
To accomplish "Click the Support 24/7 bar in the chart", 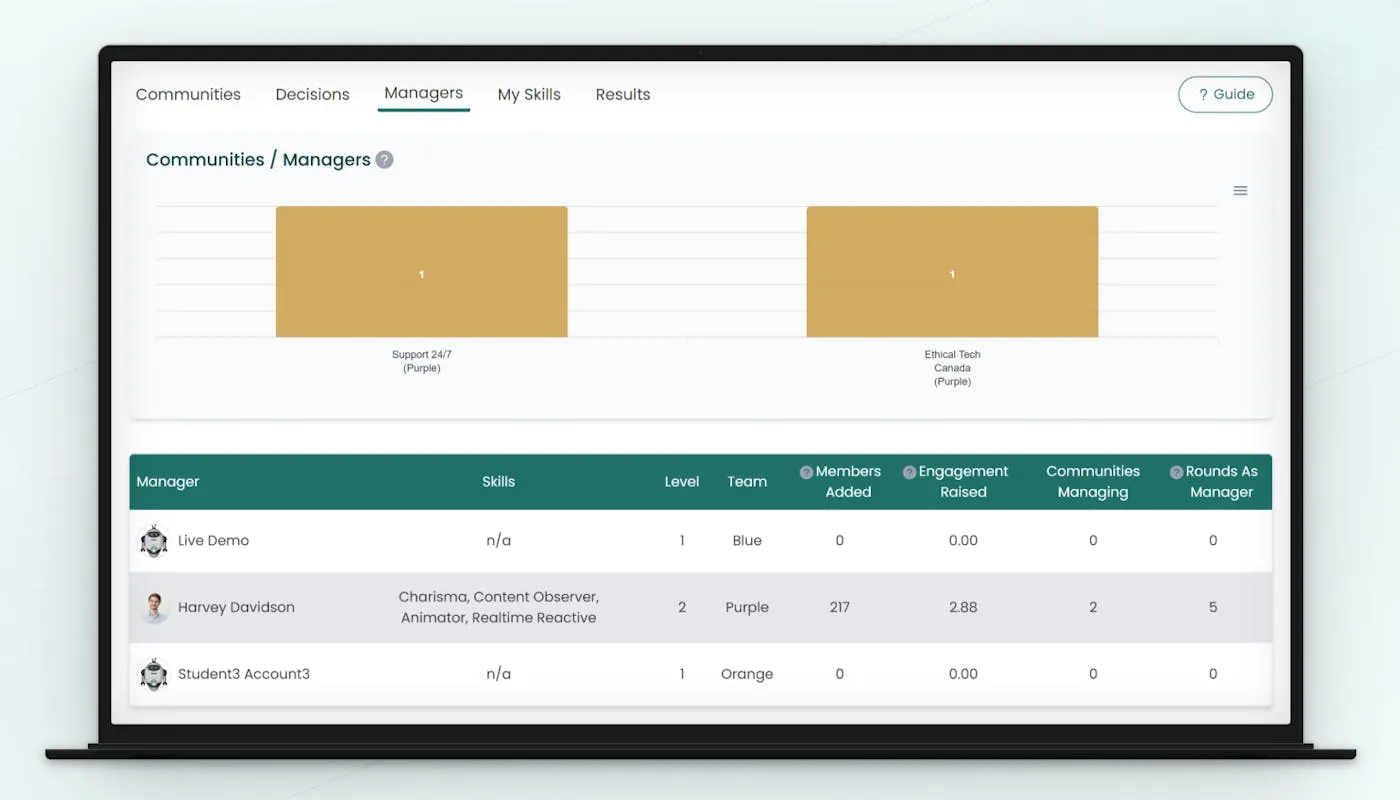I will (421, 272).
